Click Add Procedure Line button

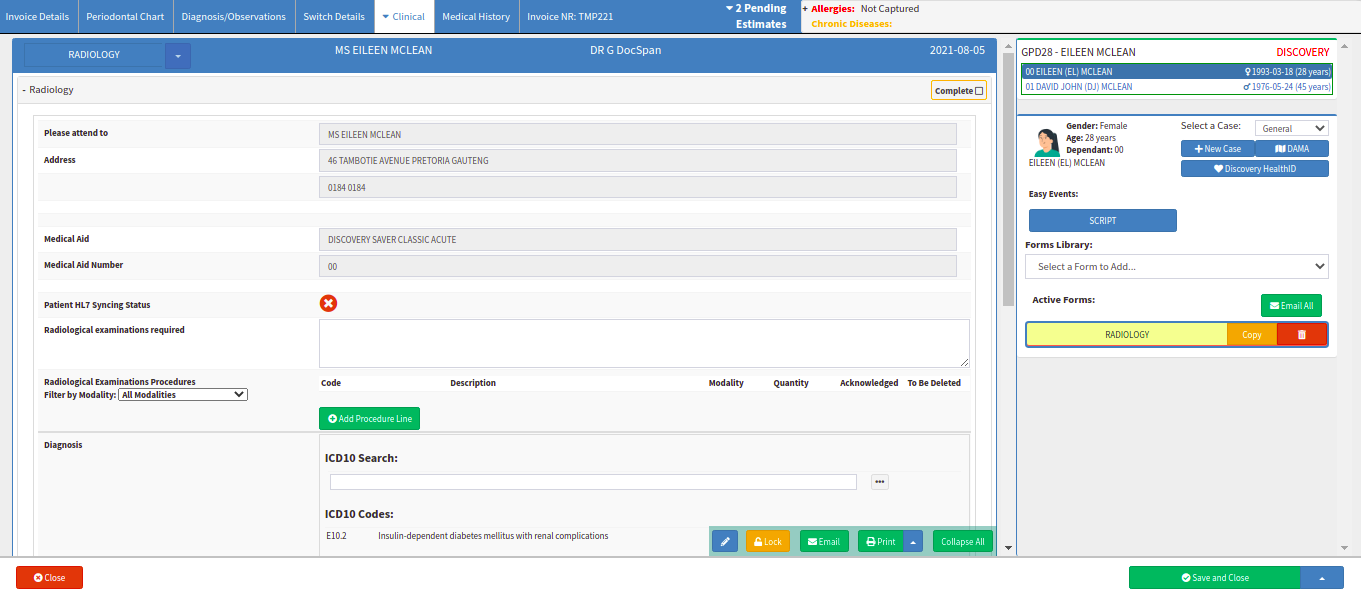tap(369, 419)
